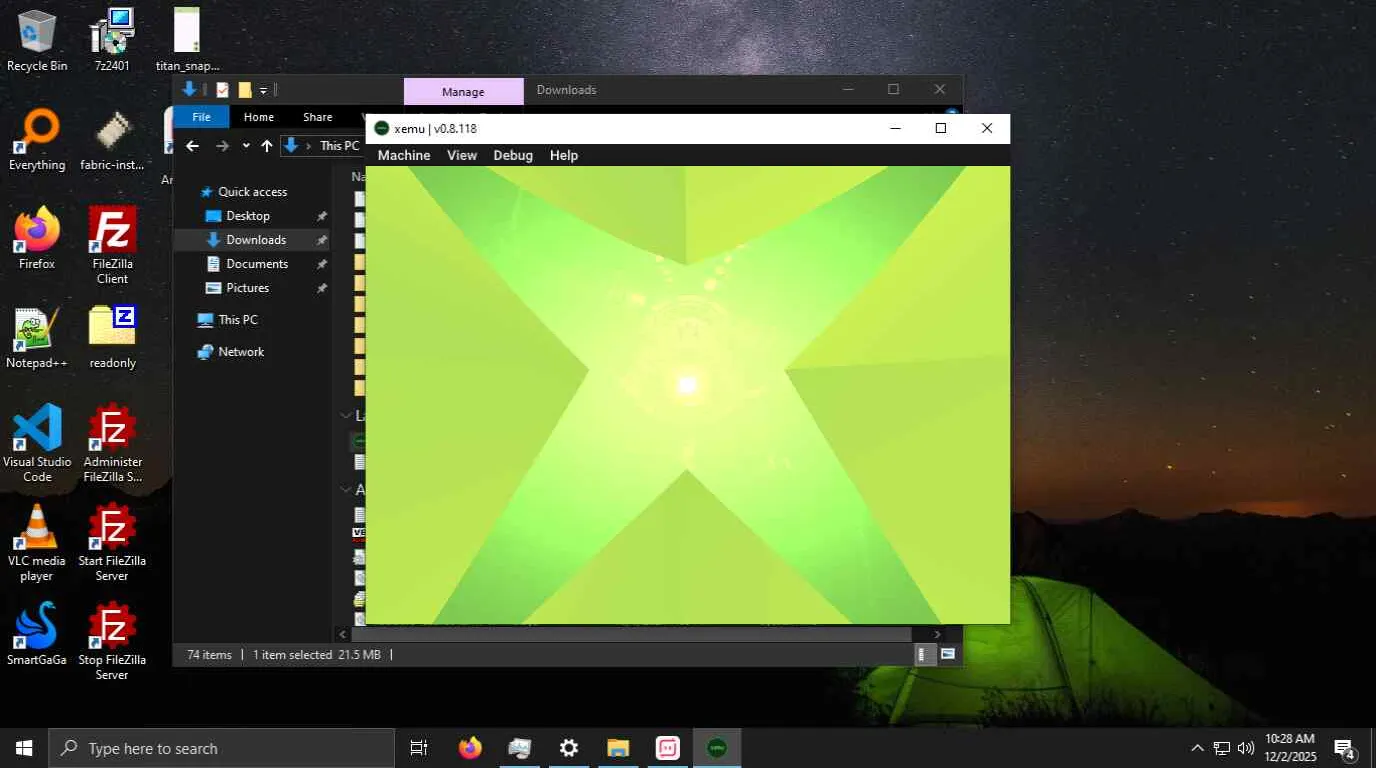Image resolution: width=1376 pixels, height=768 pixels.
Task: Select the SmartGaGa desktop shortcut
Action: pos(37,634)
